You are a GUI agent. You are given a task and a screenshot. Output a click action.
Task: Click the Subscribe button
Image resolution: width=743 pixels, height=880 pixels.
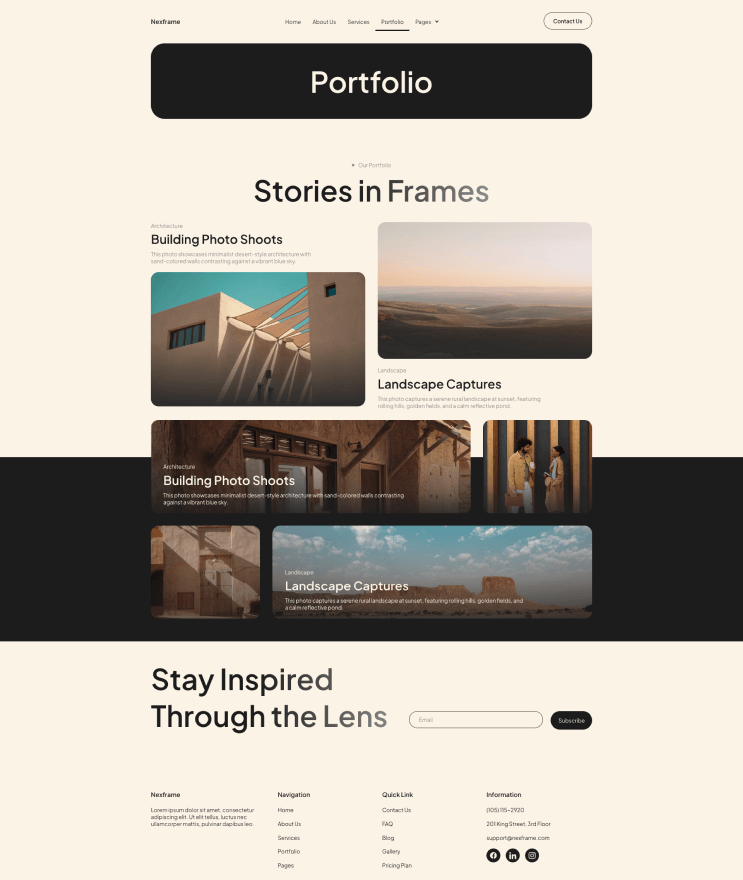click(x=571, y=720)
